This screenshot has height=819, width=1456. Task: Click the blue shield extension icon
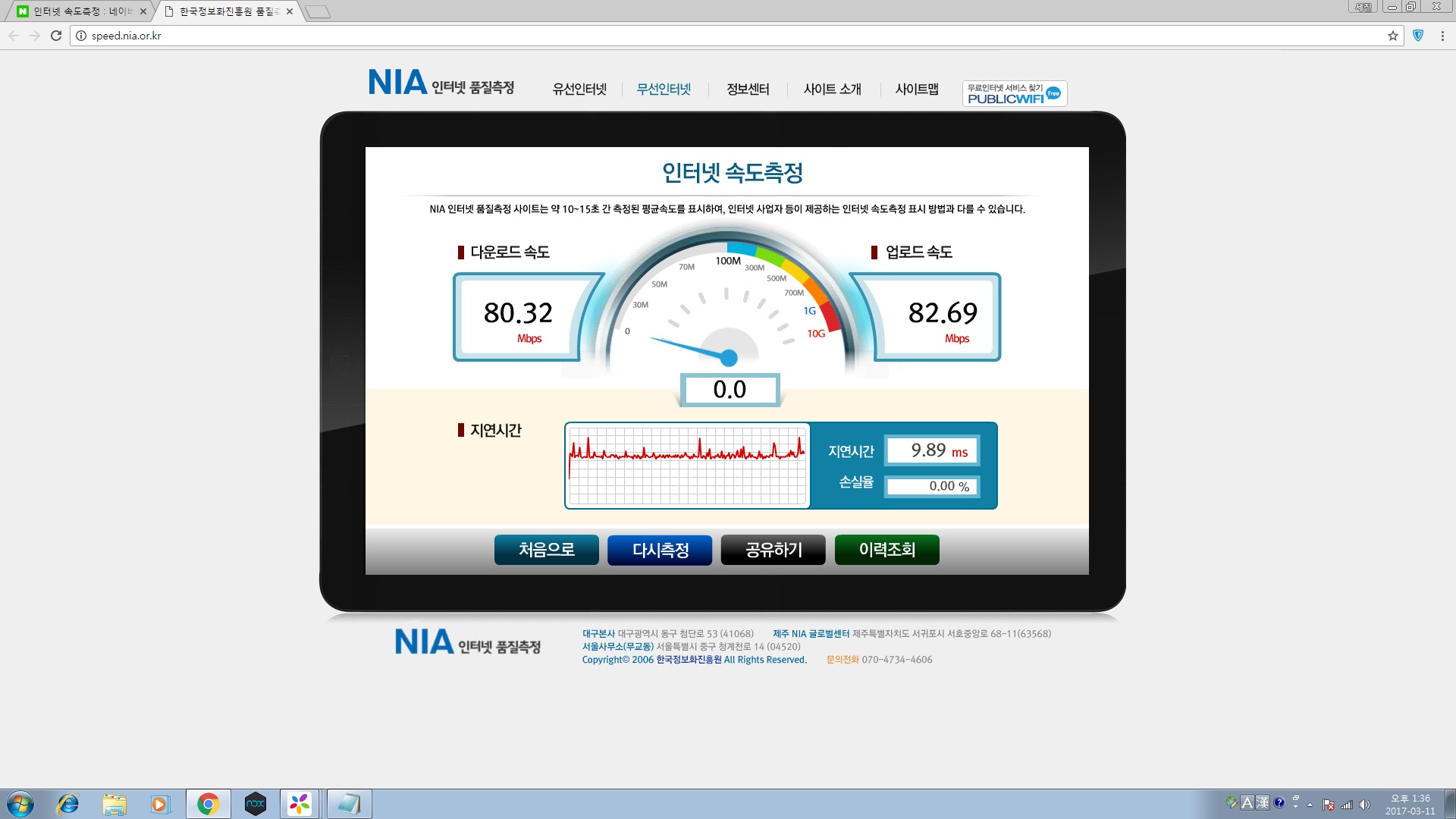click(1418, 36)
